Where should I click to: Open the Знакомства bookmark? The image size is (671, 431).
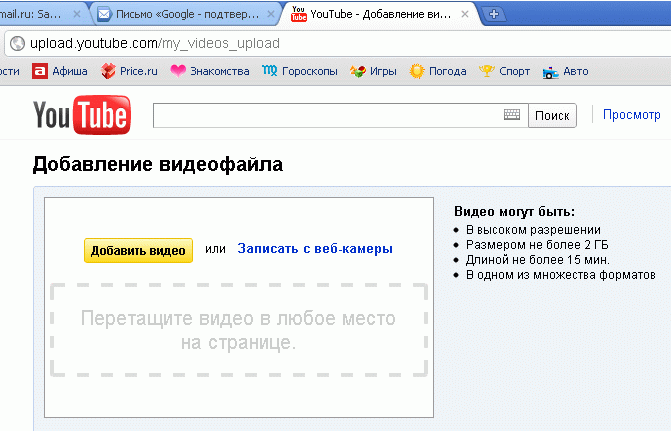coord(209,71)
